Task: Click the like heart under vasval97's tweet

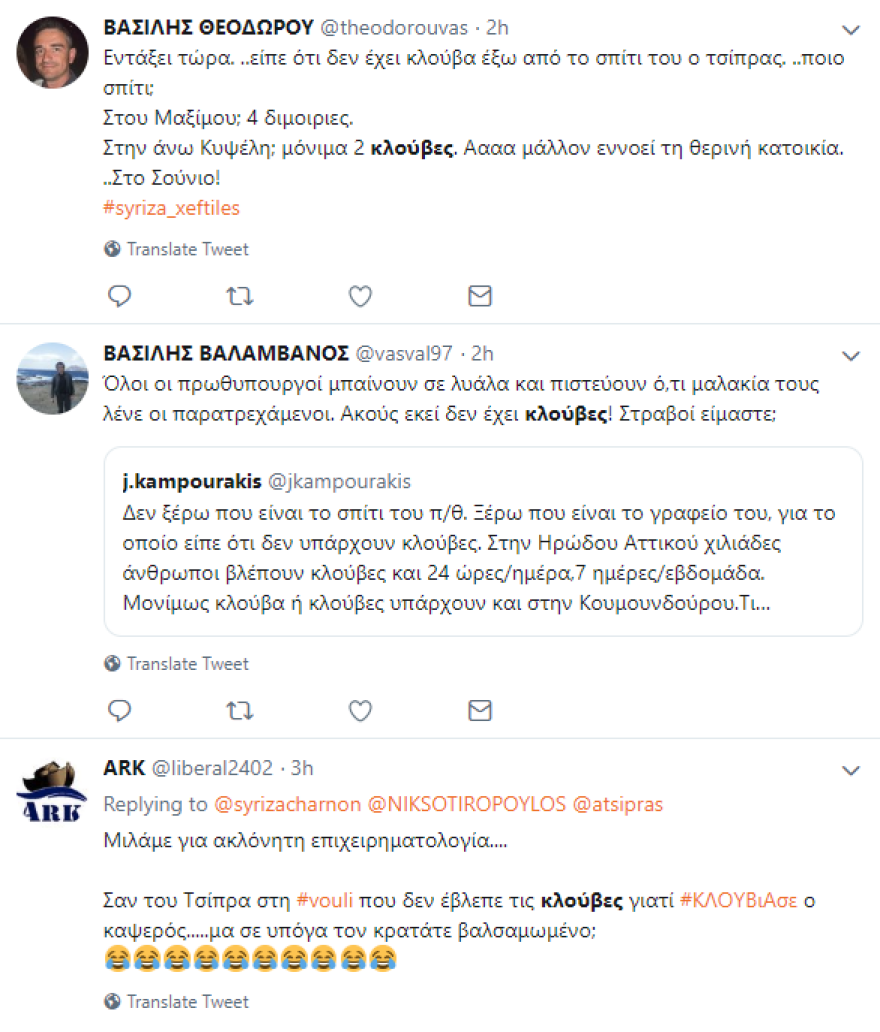Action: tap(359, 711)
